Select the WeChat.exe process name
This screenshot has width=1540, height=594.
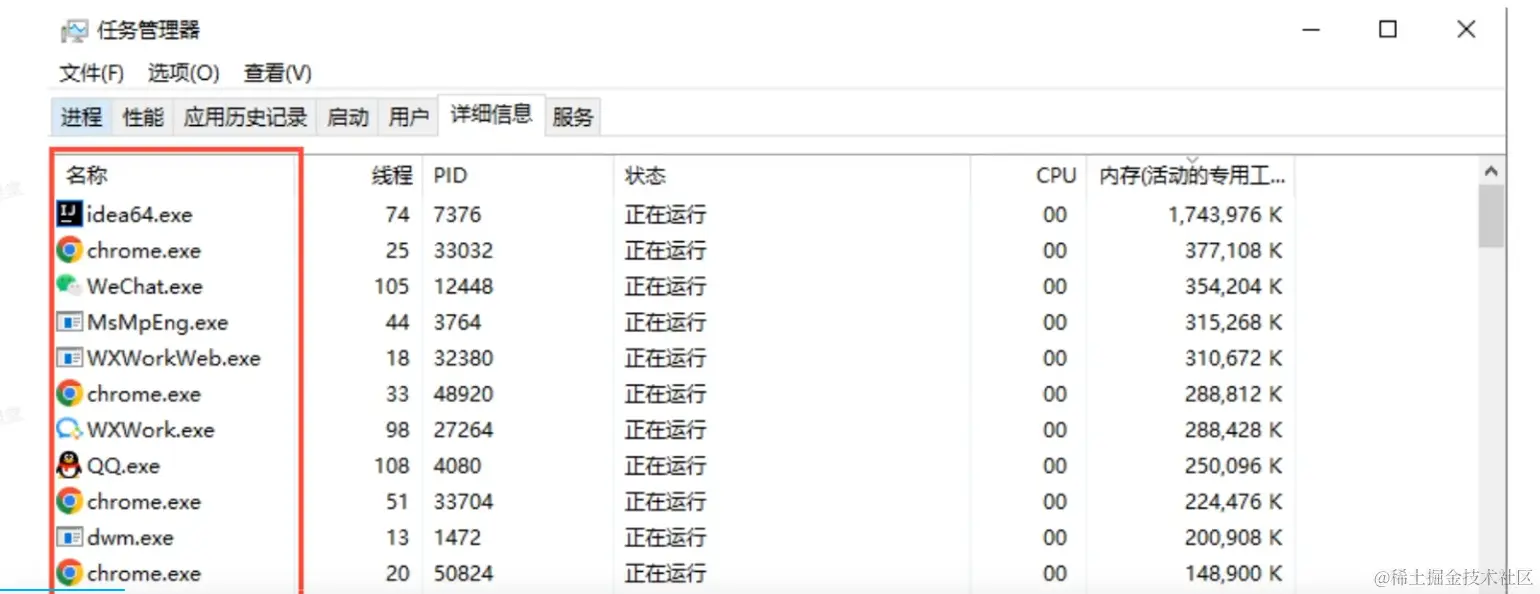pyautogui.click(x=144, y=286)
